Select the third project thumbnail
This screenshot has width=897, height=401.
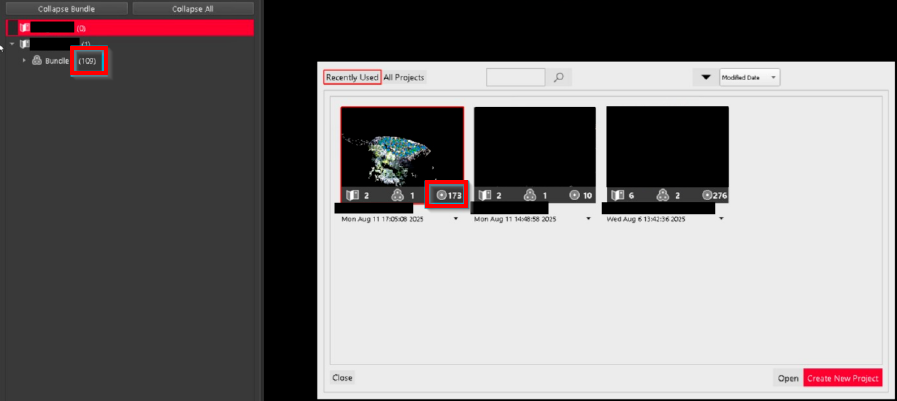667,146
